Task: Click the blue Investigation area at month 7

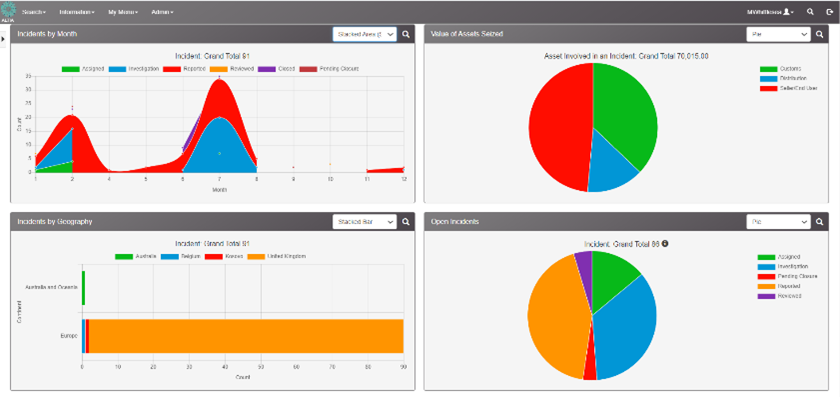Action: pyautogui.click(x=220, y=145)
